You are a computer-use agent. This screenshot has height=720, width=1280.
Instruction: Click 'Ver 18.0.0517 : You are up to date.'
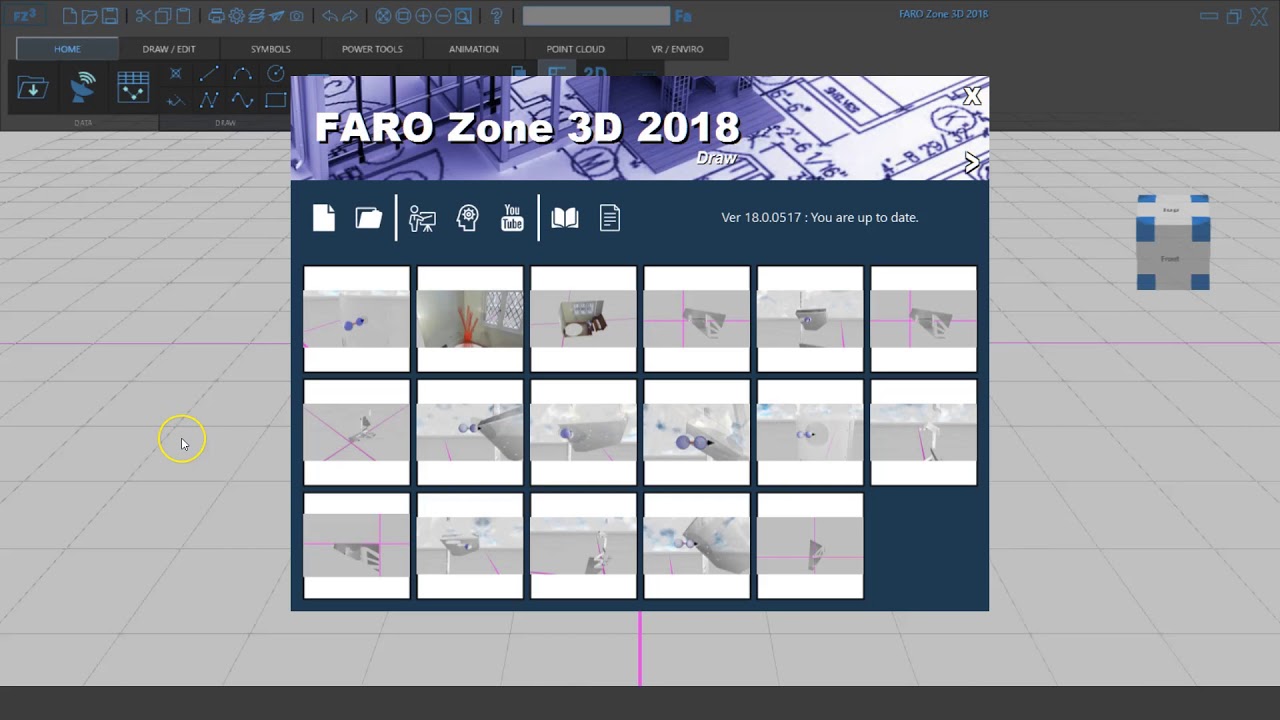coord(820,217)
